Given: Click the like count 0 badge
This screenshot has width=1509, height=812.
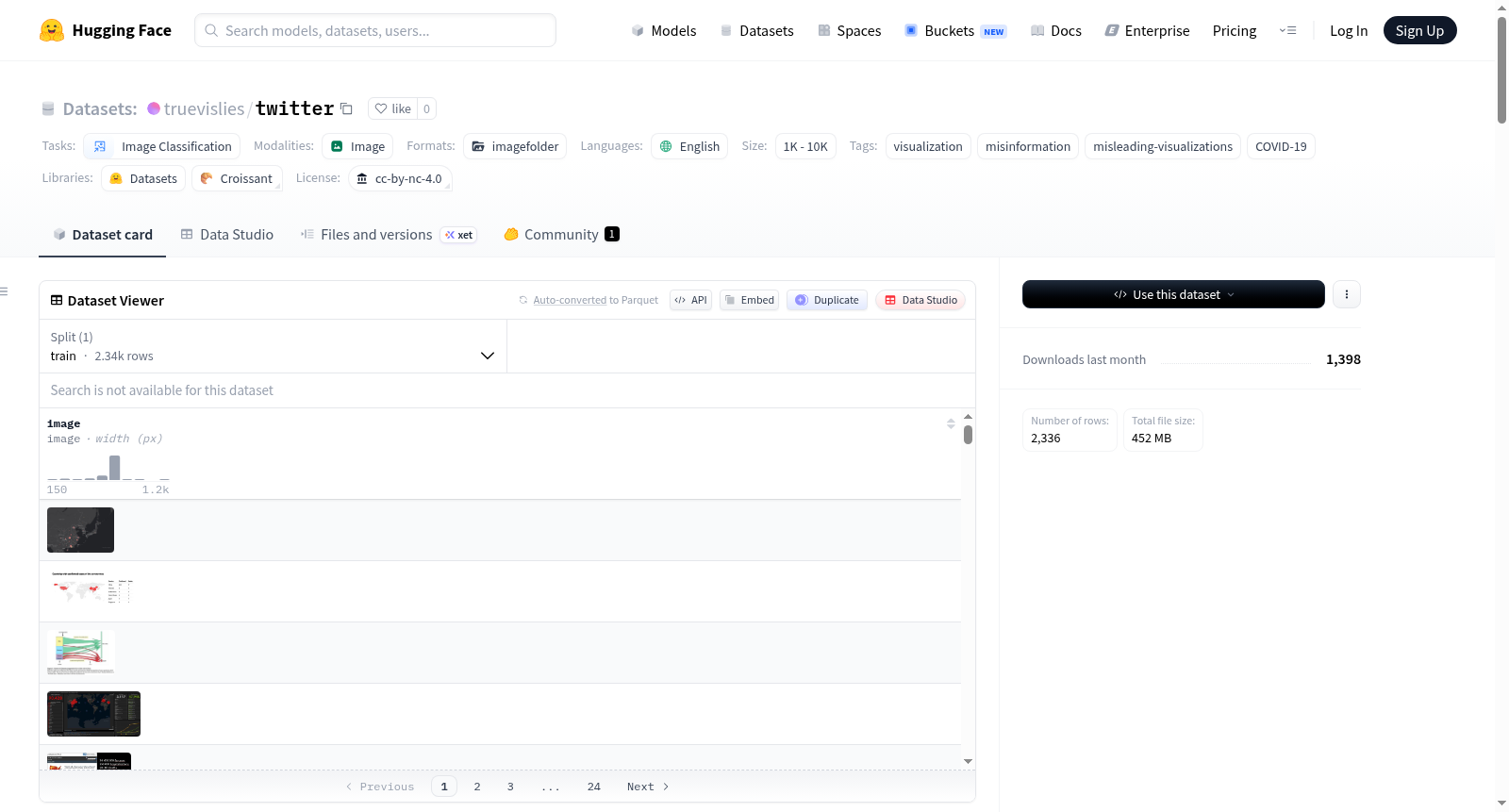Looking at the screenshot, I should coord(426,108).
